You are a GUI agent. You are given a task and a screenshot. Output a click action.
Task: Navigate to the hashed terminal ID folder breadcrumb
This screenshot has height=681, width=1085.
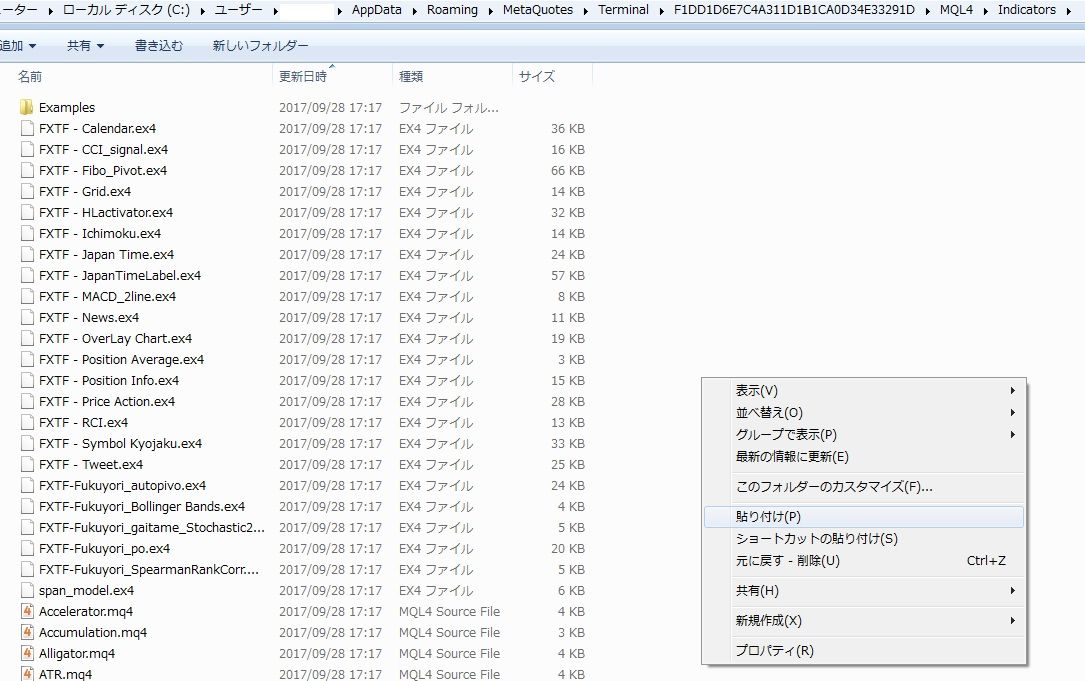[x=794, y=10]
